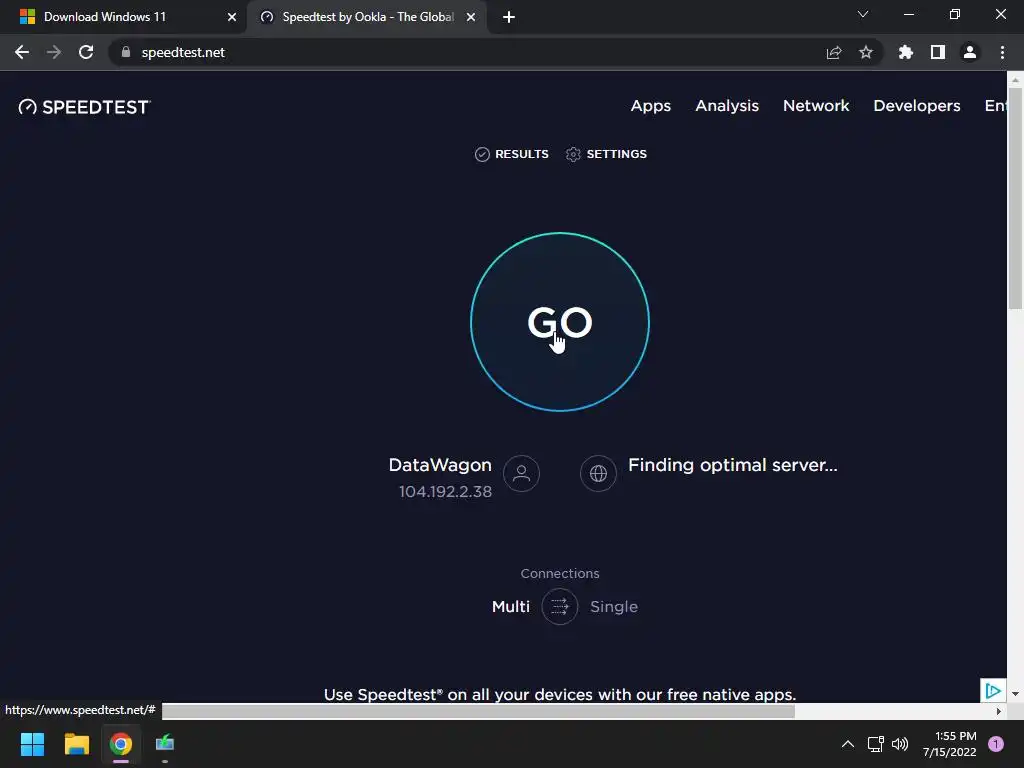Go back to the previous page
The height and width of the screenshot is (768, 1024).
22,52
